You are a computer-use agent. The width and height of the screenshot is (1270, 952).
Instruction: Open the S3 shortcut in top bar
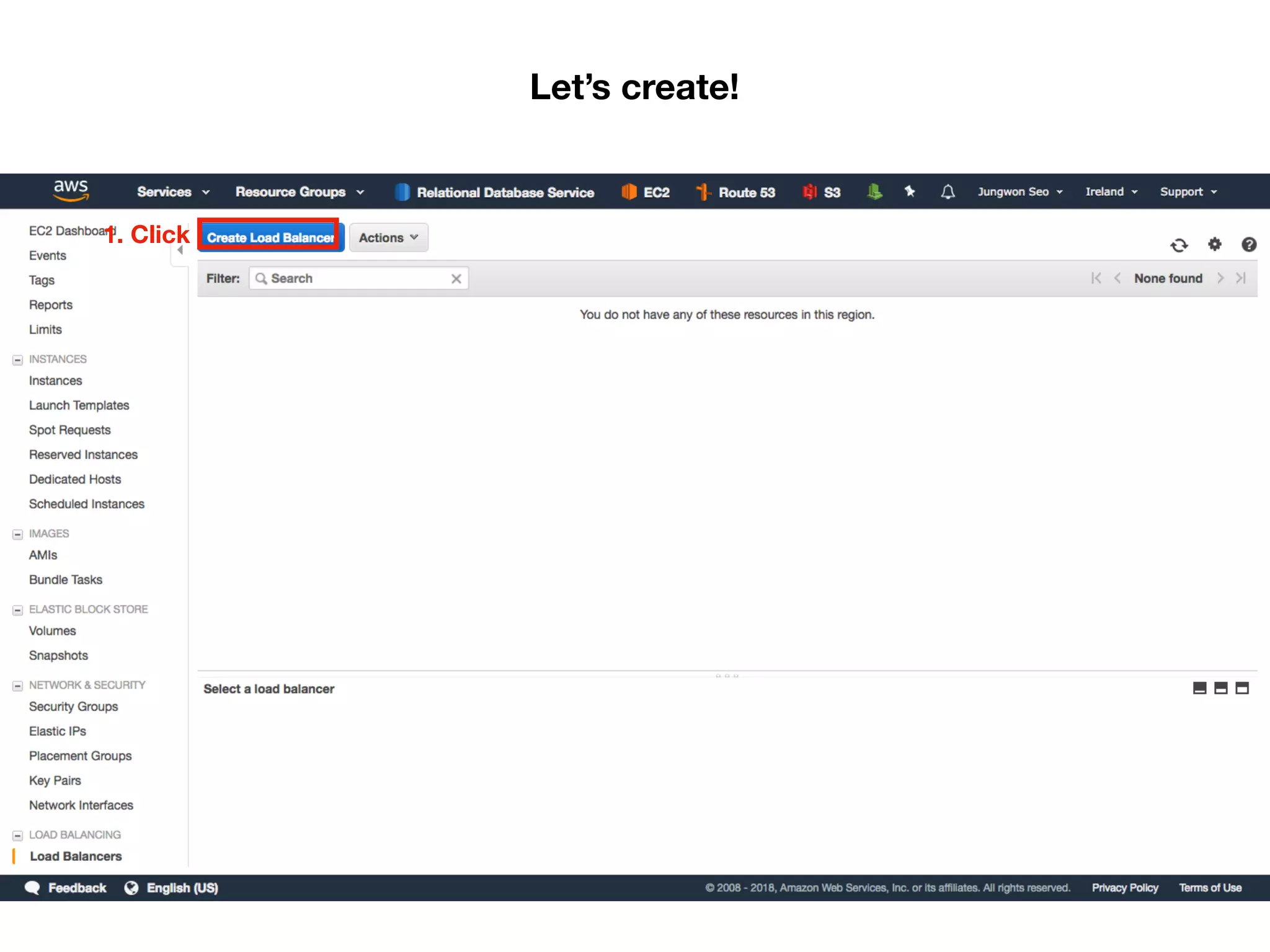coord(821,192)
